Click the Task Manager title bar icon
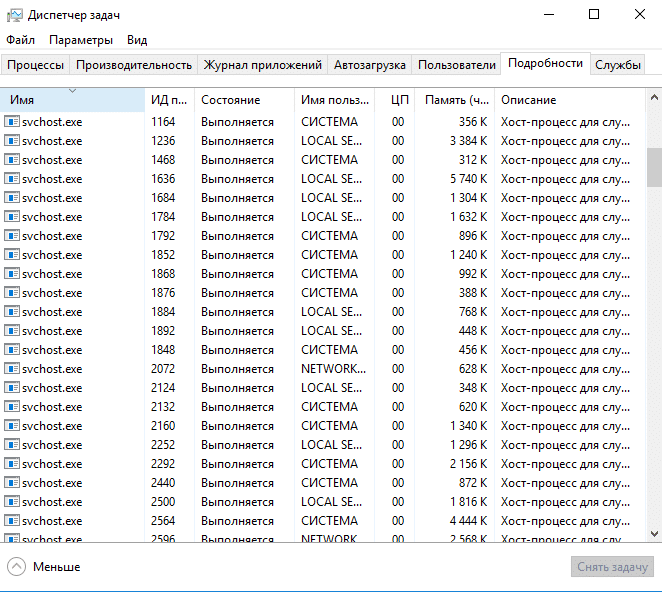Viewport: 662px width, 592px height. point(14,15)
